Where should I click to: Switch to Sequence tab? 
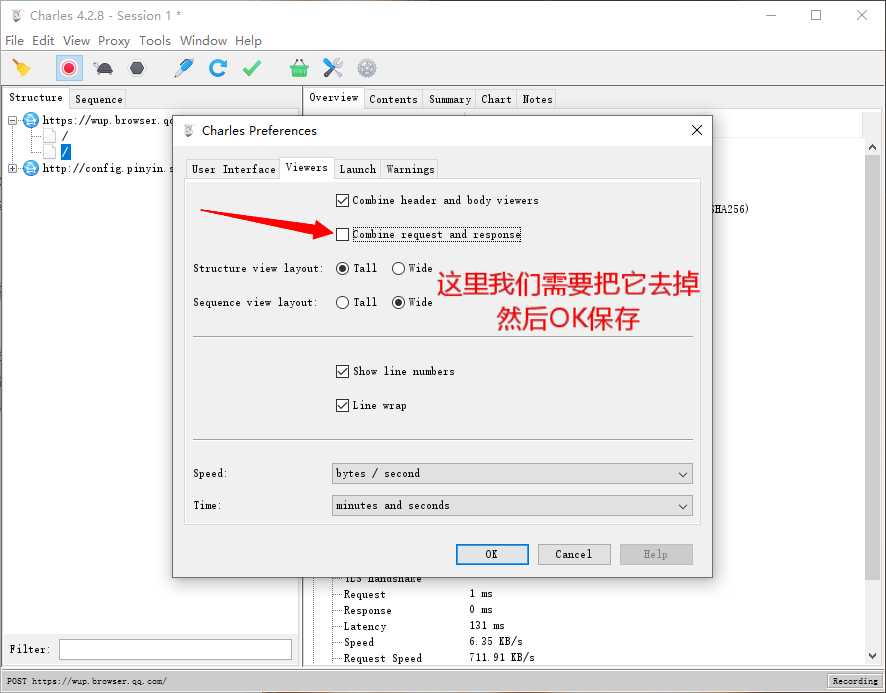pos(98,99)
